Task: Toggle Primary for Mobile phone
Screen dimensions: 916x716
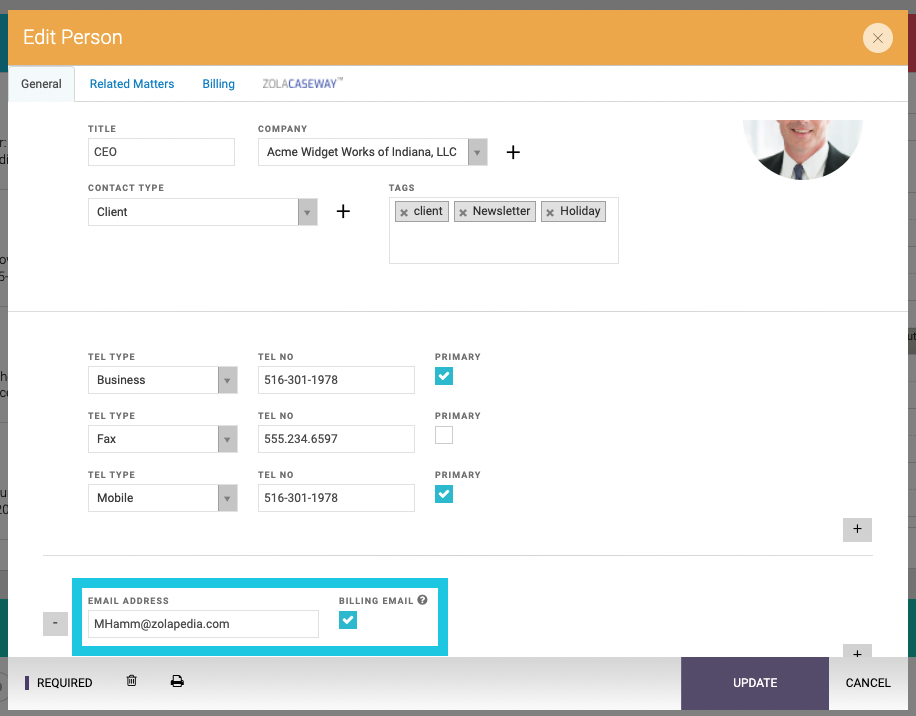Action: (x=444, y=494)
